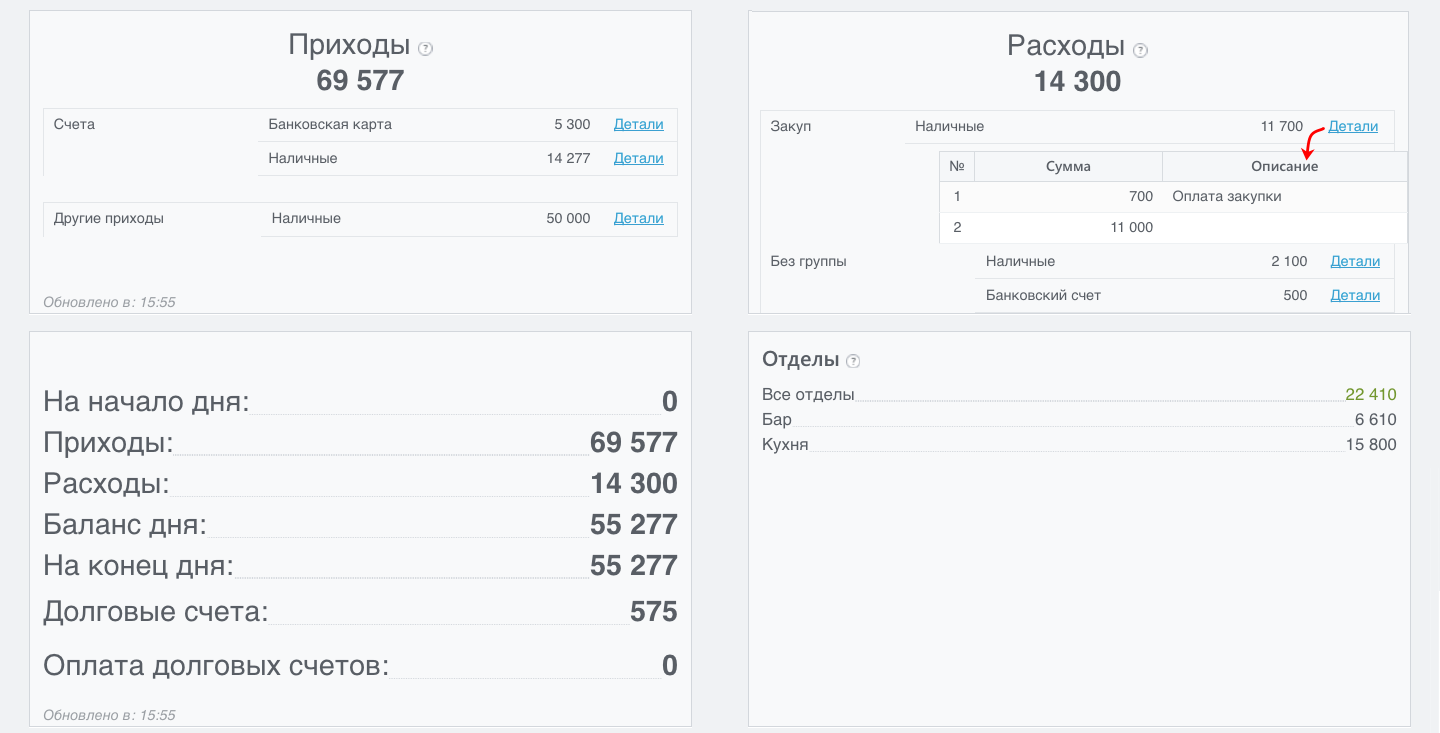The width and height of the screenshot is (1440, 733).
Task: Select the Оплата закупки description cell
Action: (x=1284, y=197)
